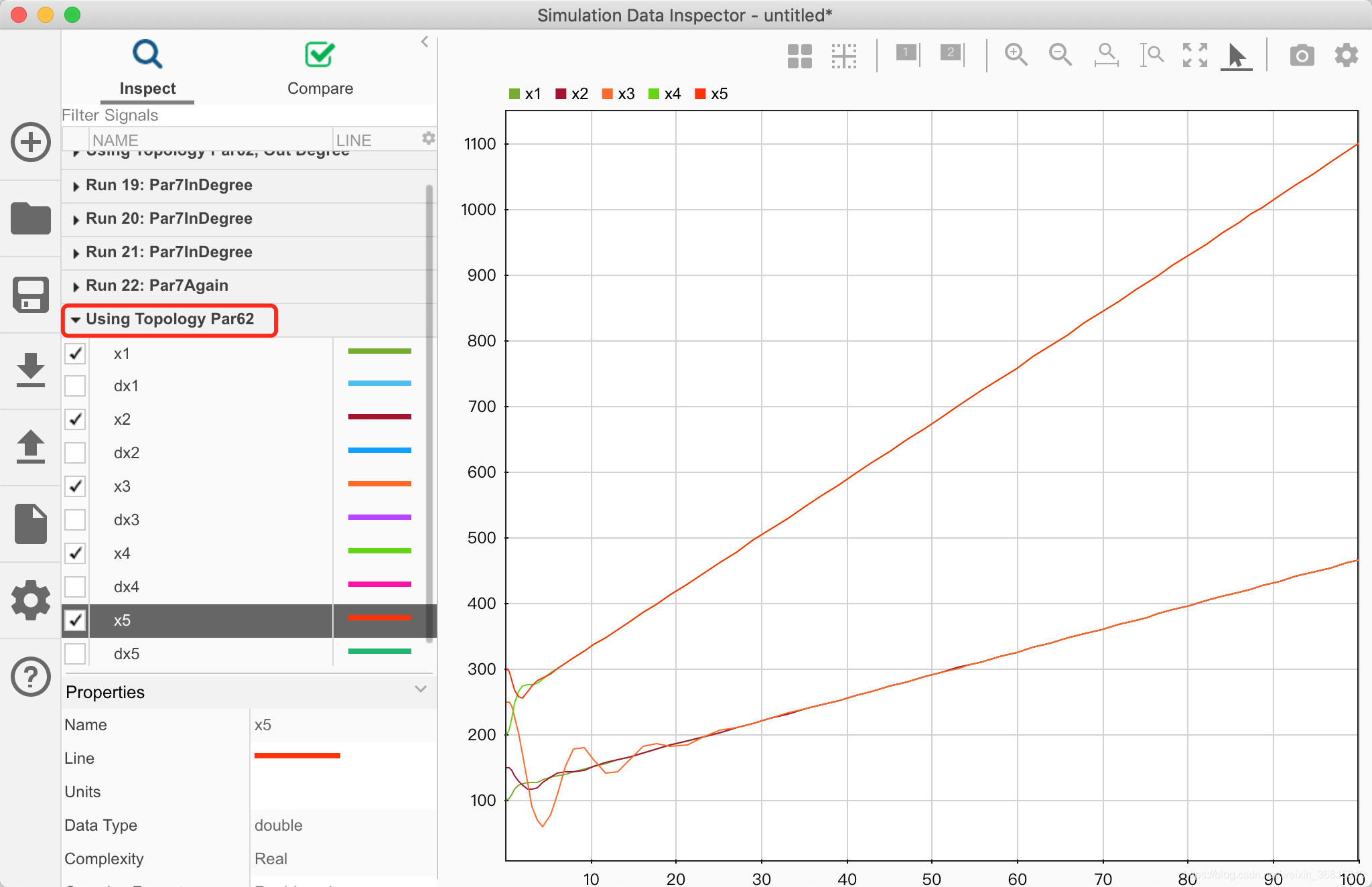The image size is (1372, 887).
Task: Collapse the Properties panel chevron
Action: 421,689
